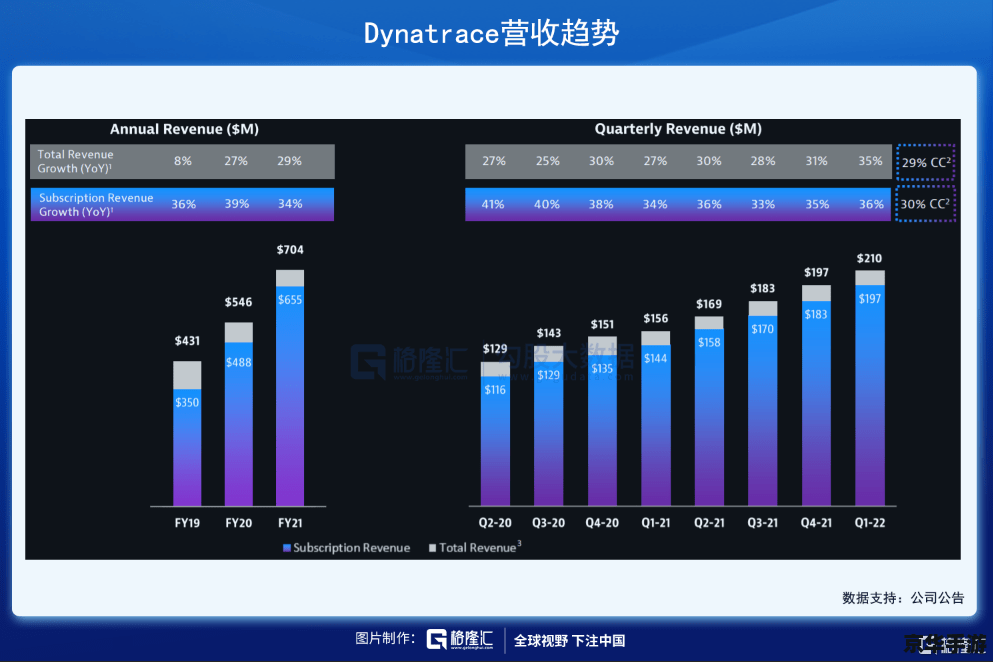Screen dimensions: 993x662
Task: Click the Annual Revenue ($M) heading
Action: click(184, 129)
